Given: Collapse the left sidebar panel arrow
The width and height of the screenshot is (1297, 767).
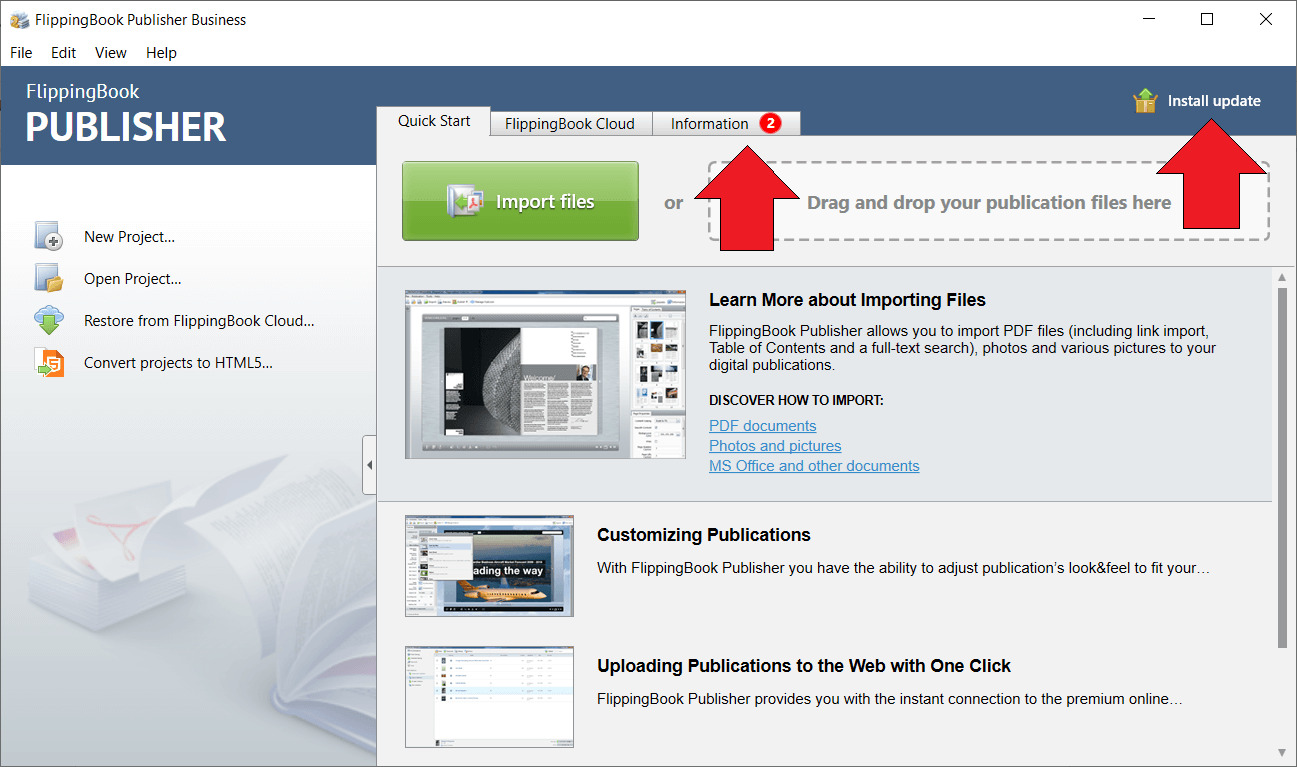Looking at the screenshot, I should 369,465.
